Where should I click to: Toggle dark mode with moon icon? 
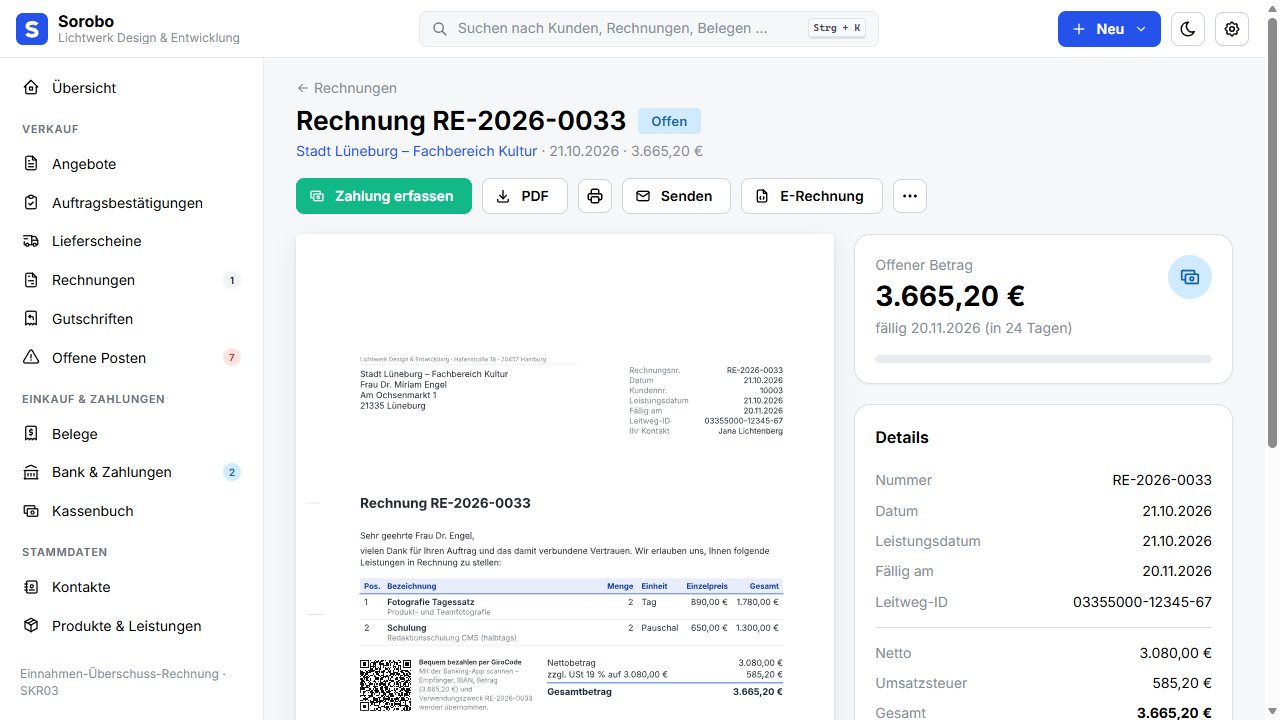click(1187, 29)
